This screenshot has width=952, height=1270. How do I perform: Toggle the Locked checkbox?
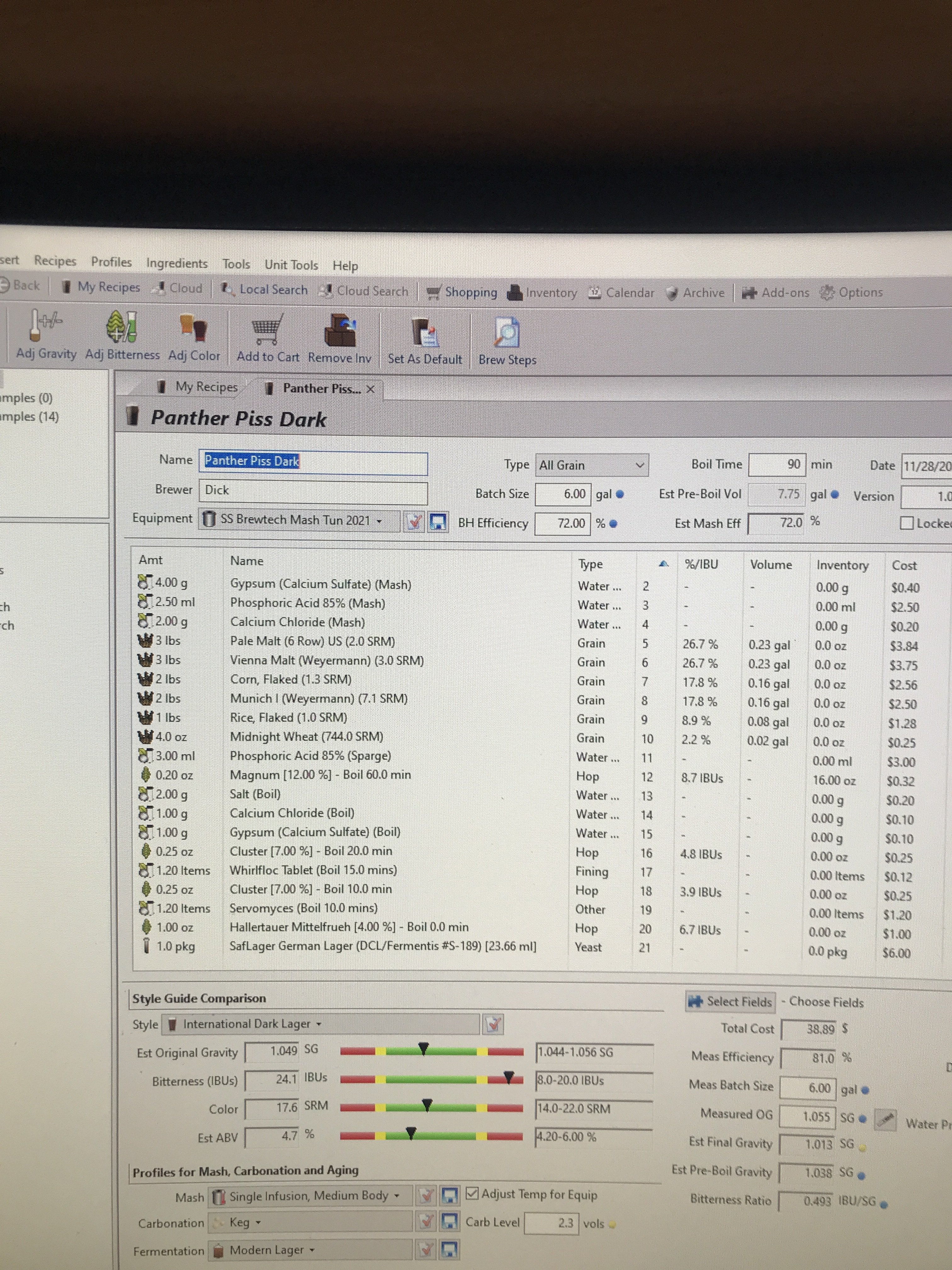click(907, 523)
